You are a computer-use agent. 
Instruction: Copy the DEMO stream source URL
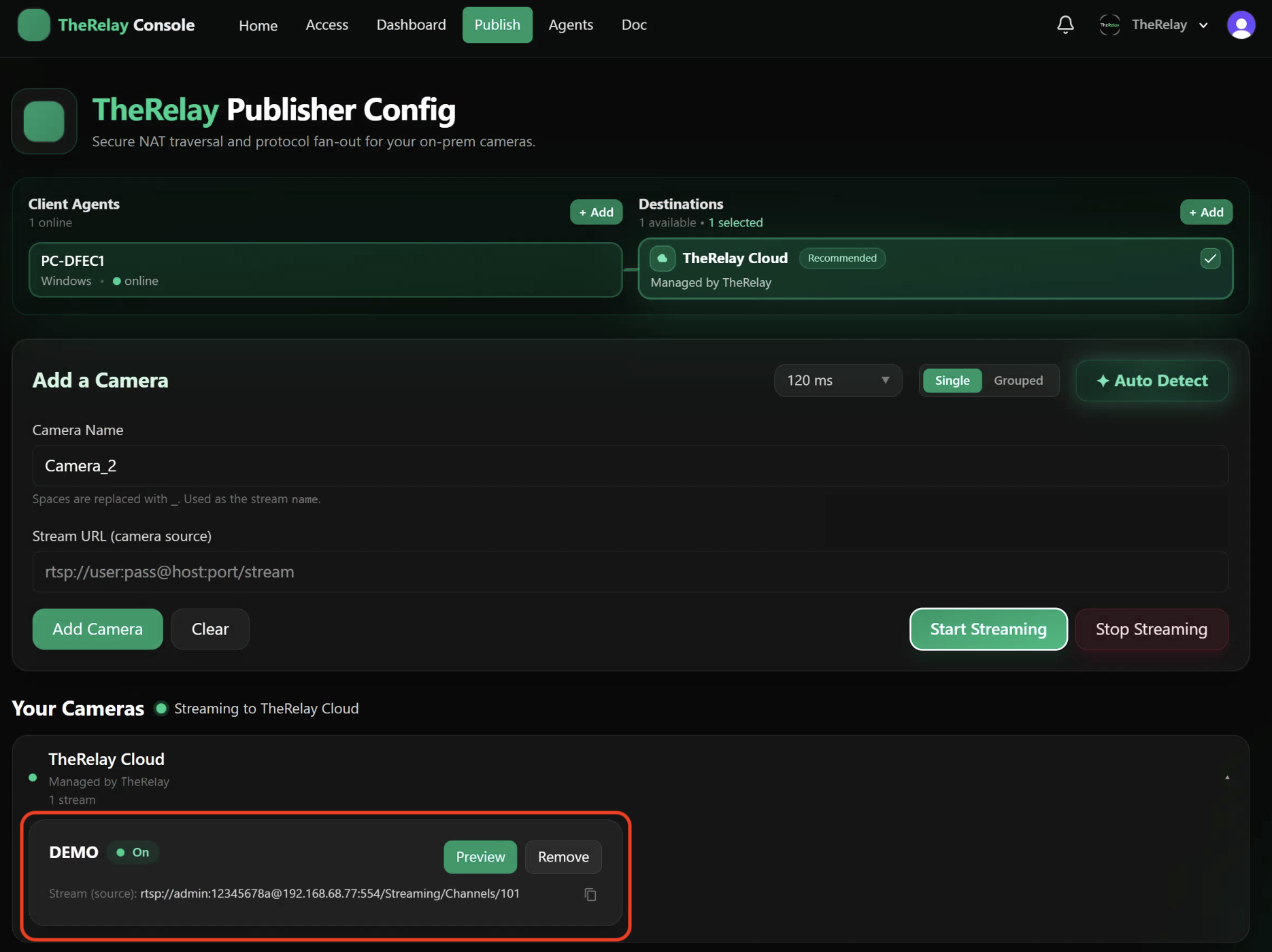point(590,894)
